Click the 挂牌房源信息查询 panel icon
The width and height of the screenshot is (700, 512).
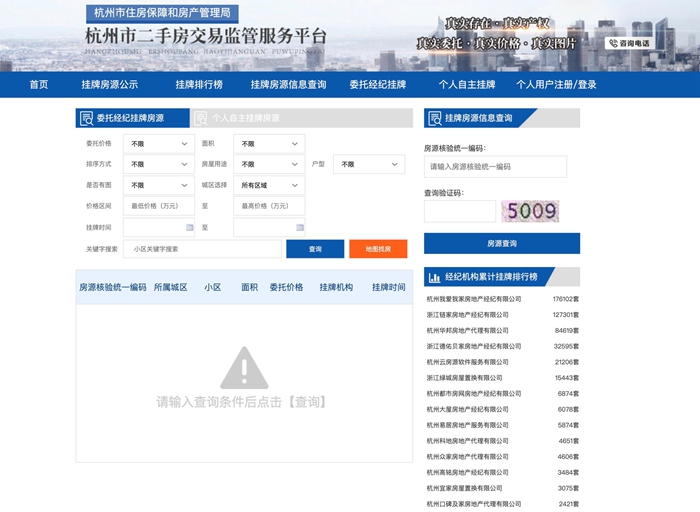(x=434, y=118)
